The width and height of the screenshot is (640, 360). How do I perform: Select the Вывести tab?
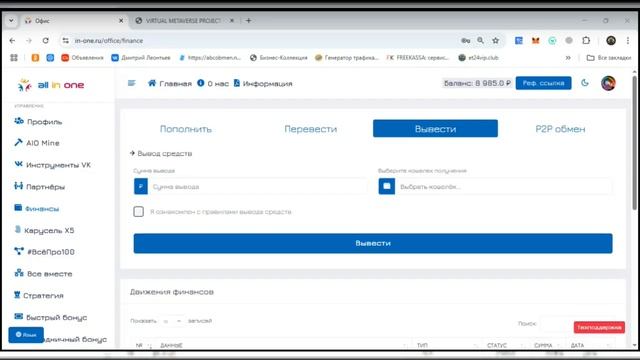(x=435, y=129)
